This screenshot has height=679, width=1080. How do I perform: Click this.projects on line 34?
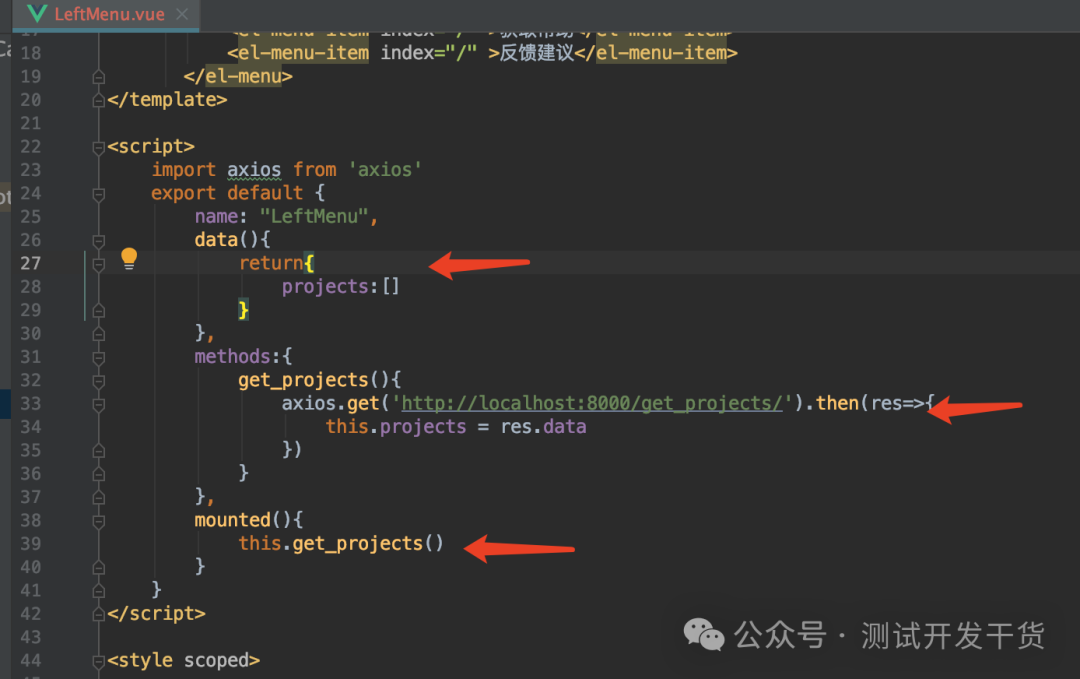click(x=396, y=427)
